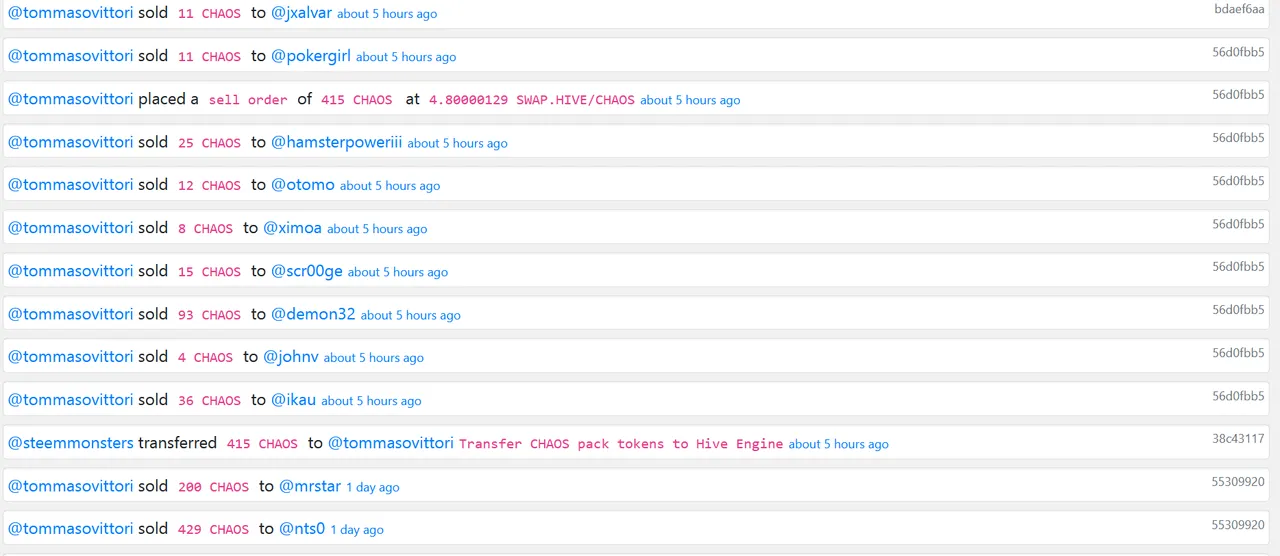Select the '4 CHAOS' amount text
Image resolution: width=1280 pixels, height=556 pixels.
(205, 358)
